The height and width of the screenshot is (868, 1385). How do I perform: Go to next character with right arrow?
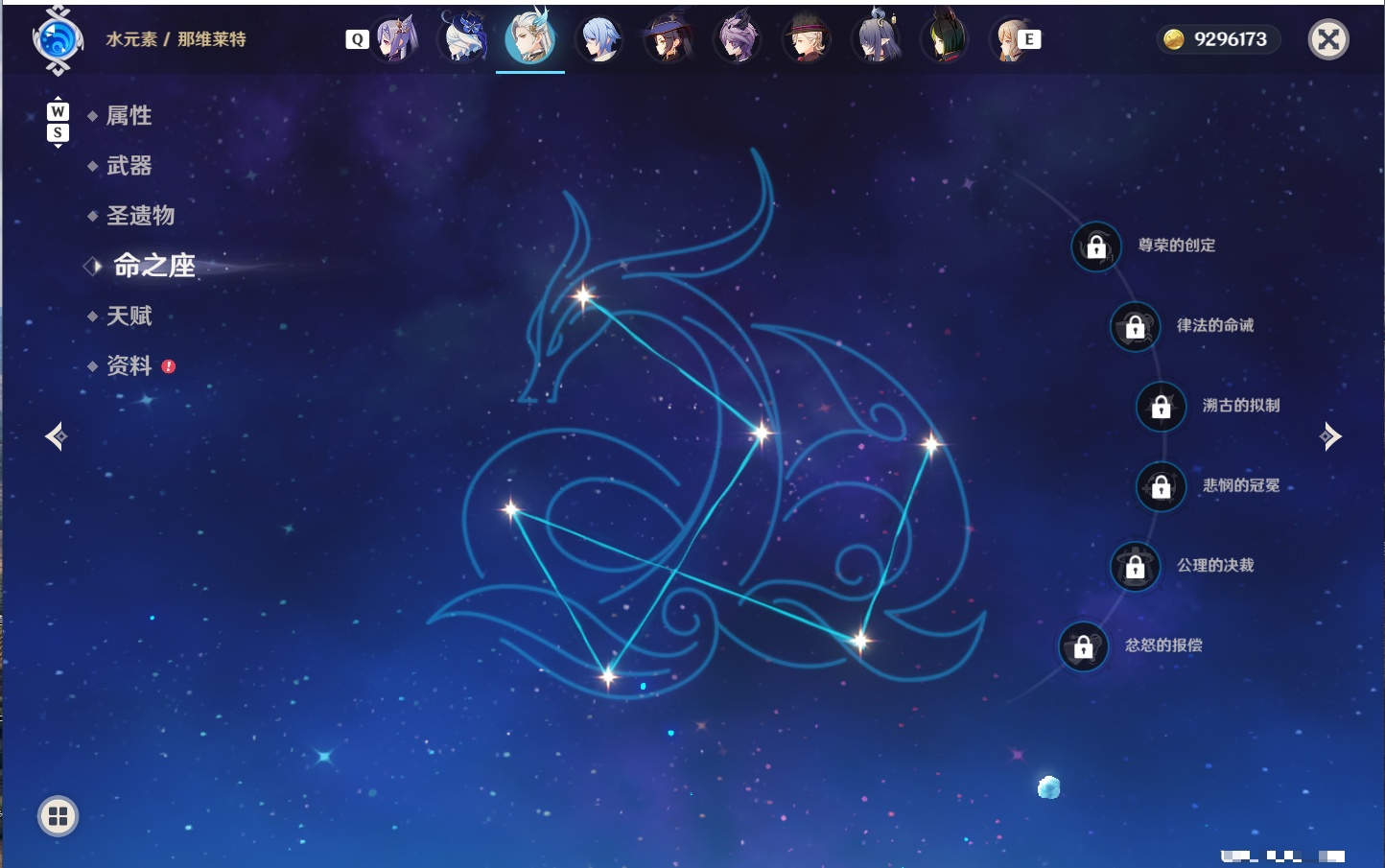[x=1330, y=436]
